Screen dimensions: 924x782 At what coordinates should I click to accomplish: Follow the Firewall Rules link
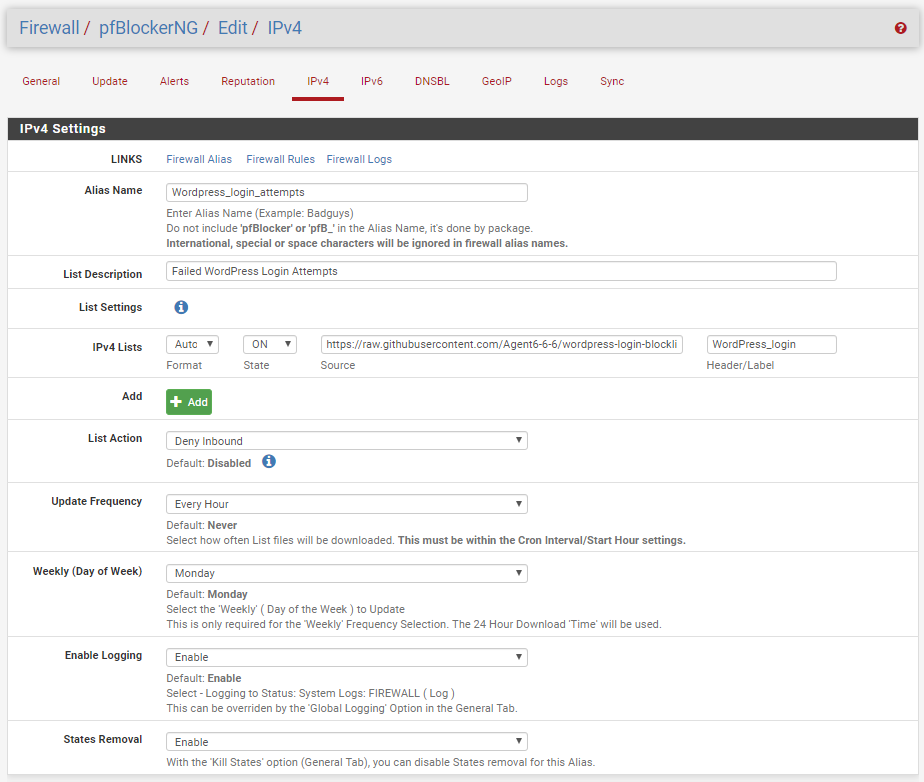tap(280, 159)
